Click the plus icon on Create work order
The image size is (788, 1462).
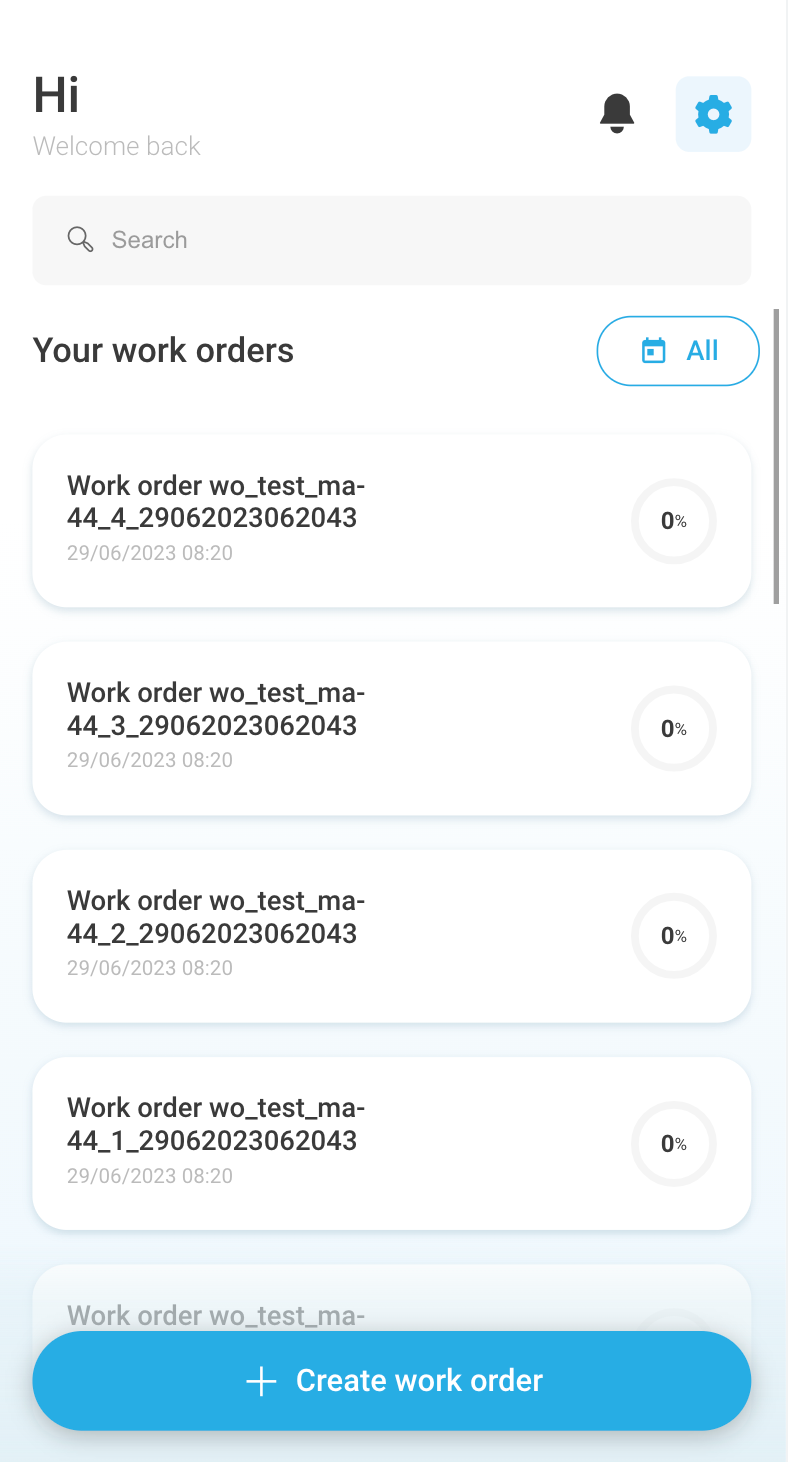pyautogui.click(x=261, y=1381)
